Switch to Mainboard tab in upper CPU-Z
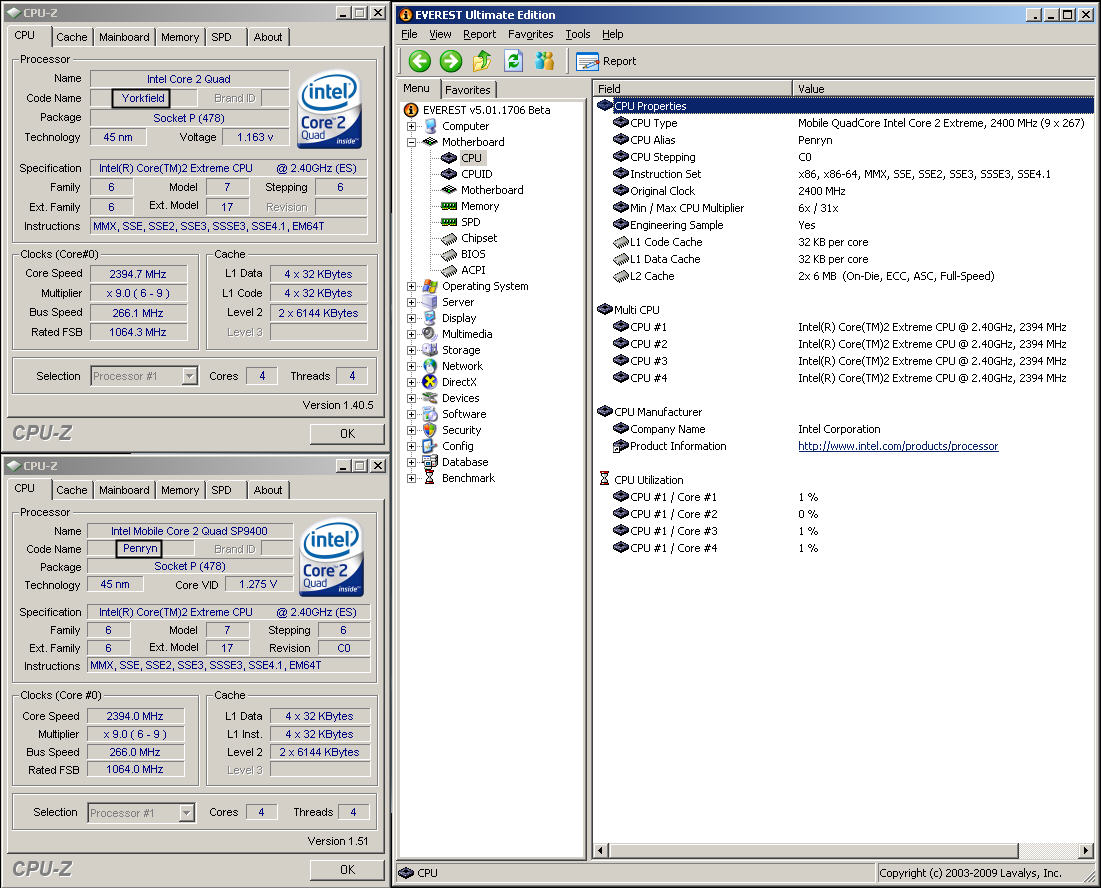The height and width of the screenshot is (888, 1101). tap(124, 37)
